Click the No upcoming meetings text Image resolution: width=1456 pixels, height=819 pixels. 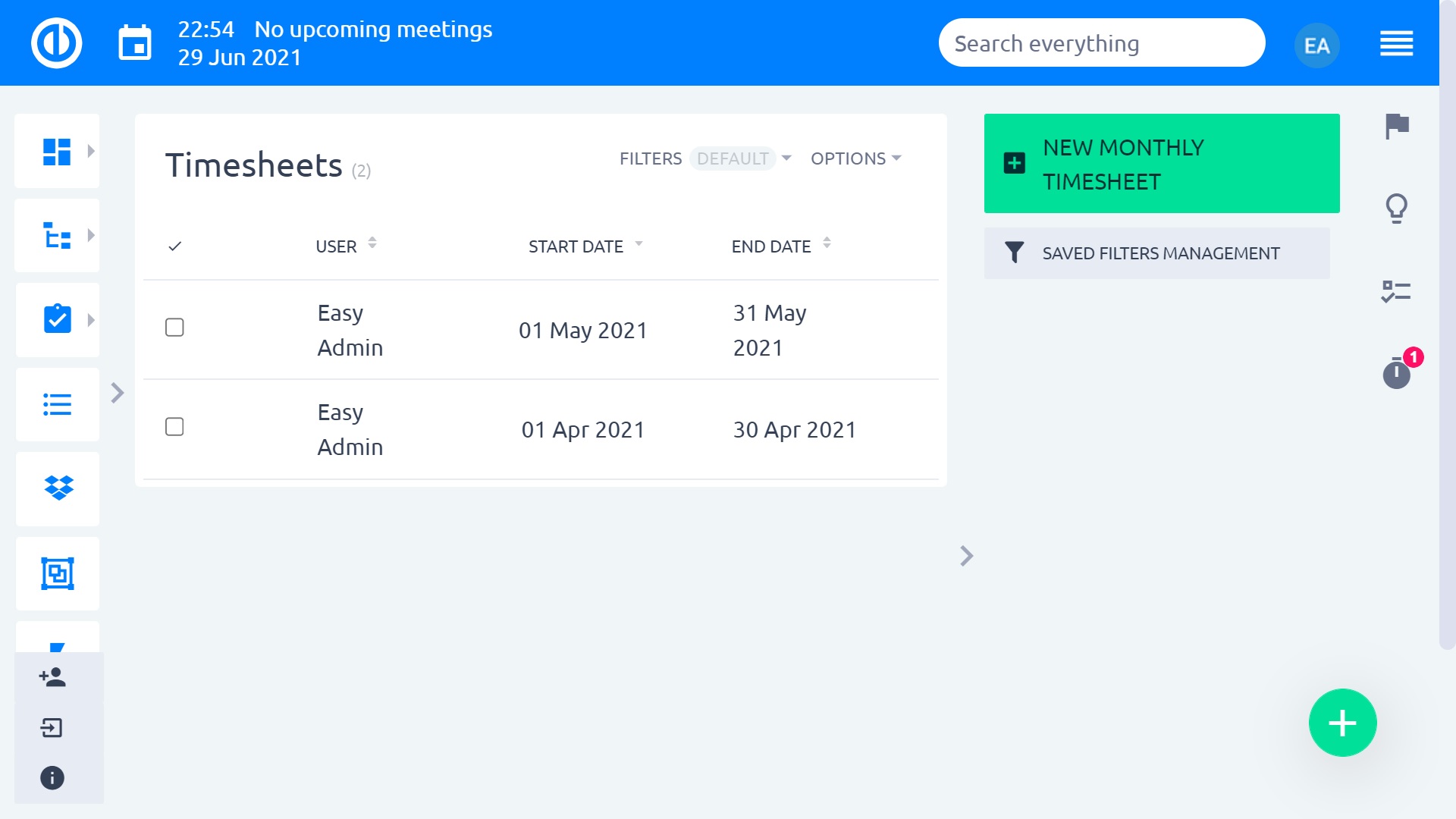tap(373, 29)
